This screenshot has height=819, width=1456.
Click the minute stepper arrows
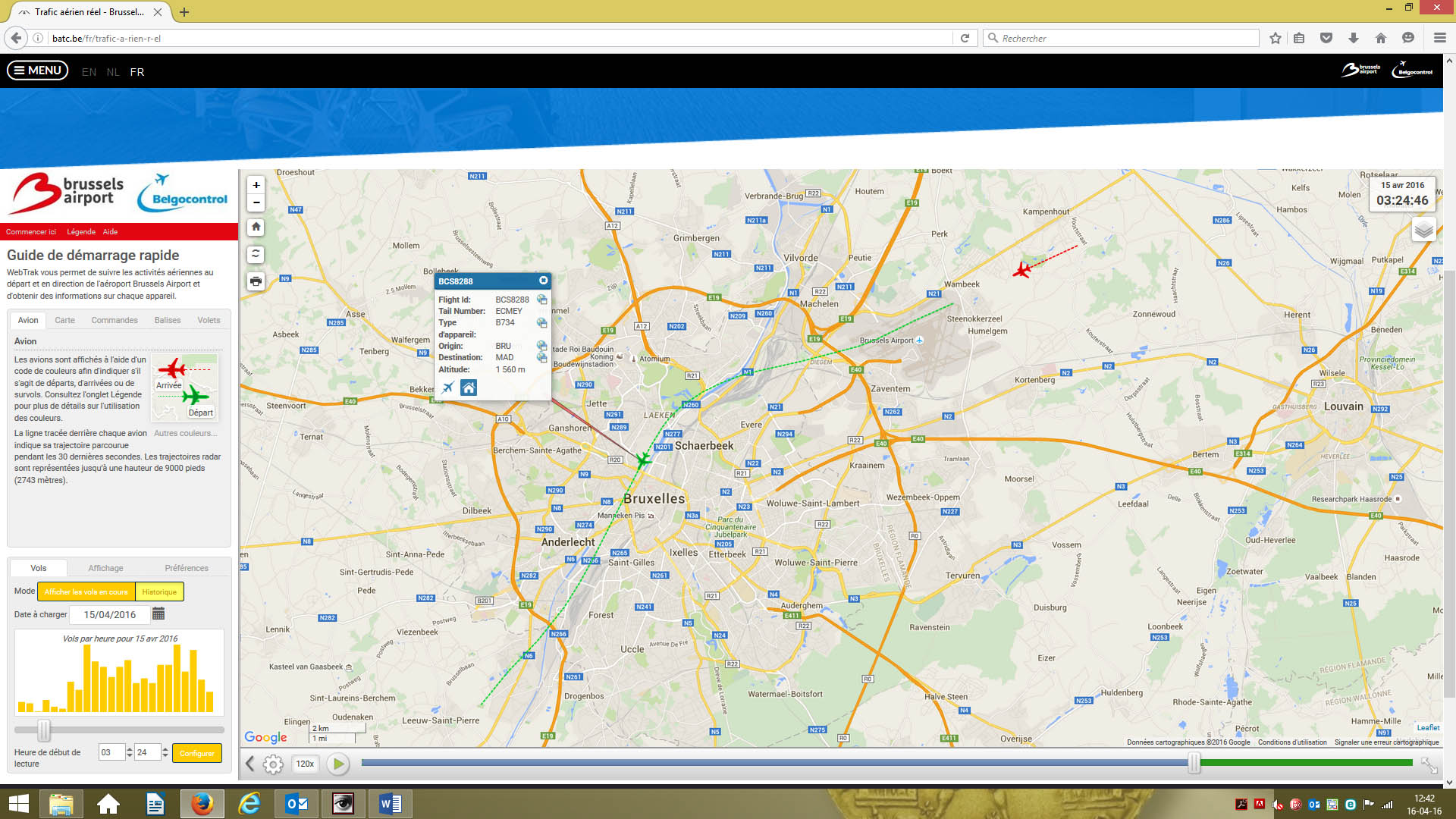165,752
